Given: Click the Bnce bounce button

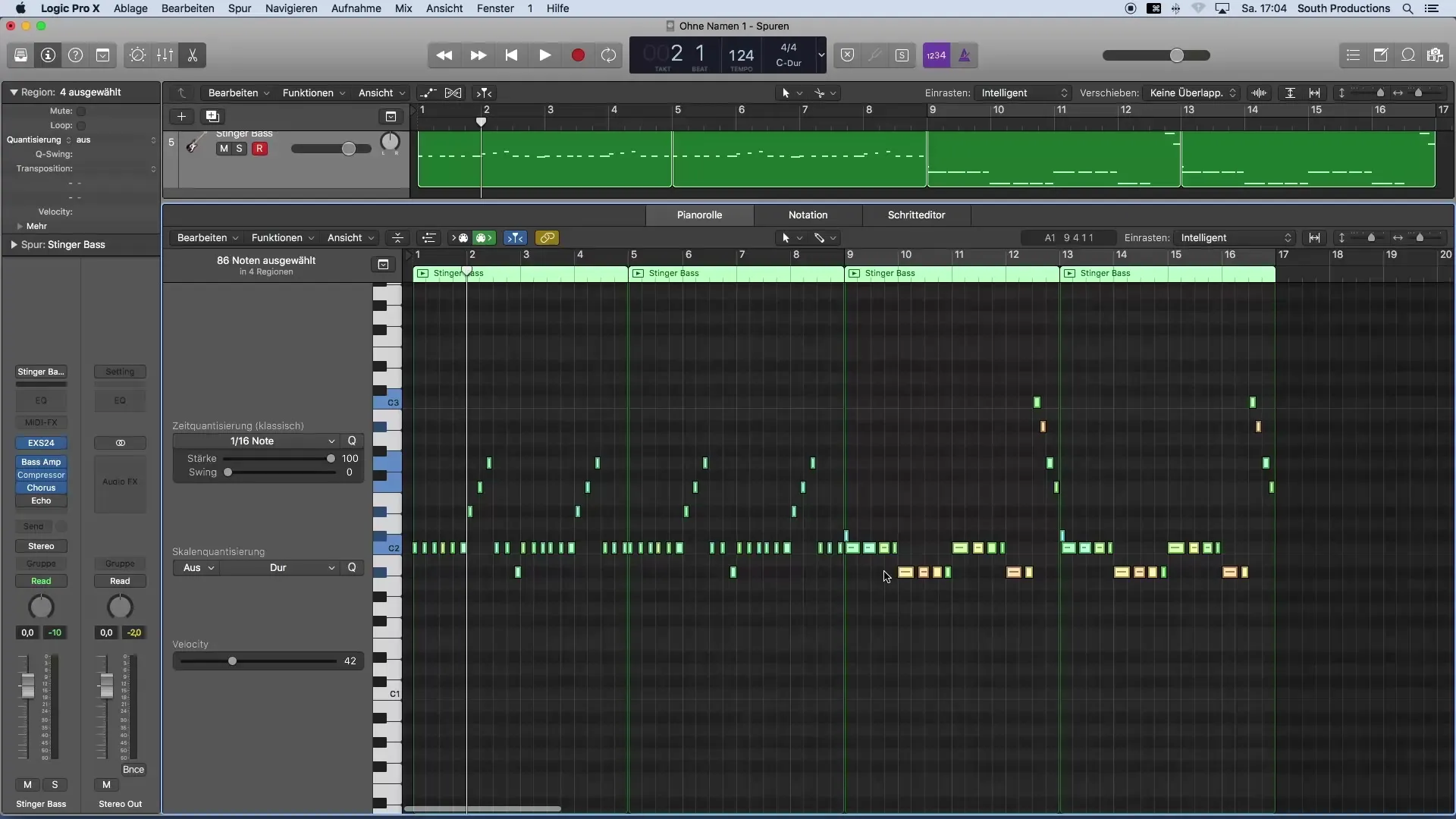Looking at the screenshot, I should click(133, 770).
